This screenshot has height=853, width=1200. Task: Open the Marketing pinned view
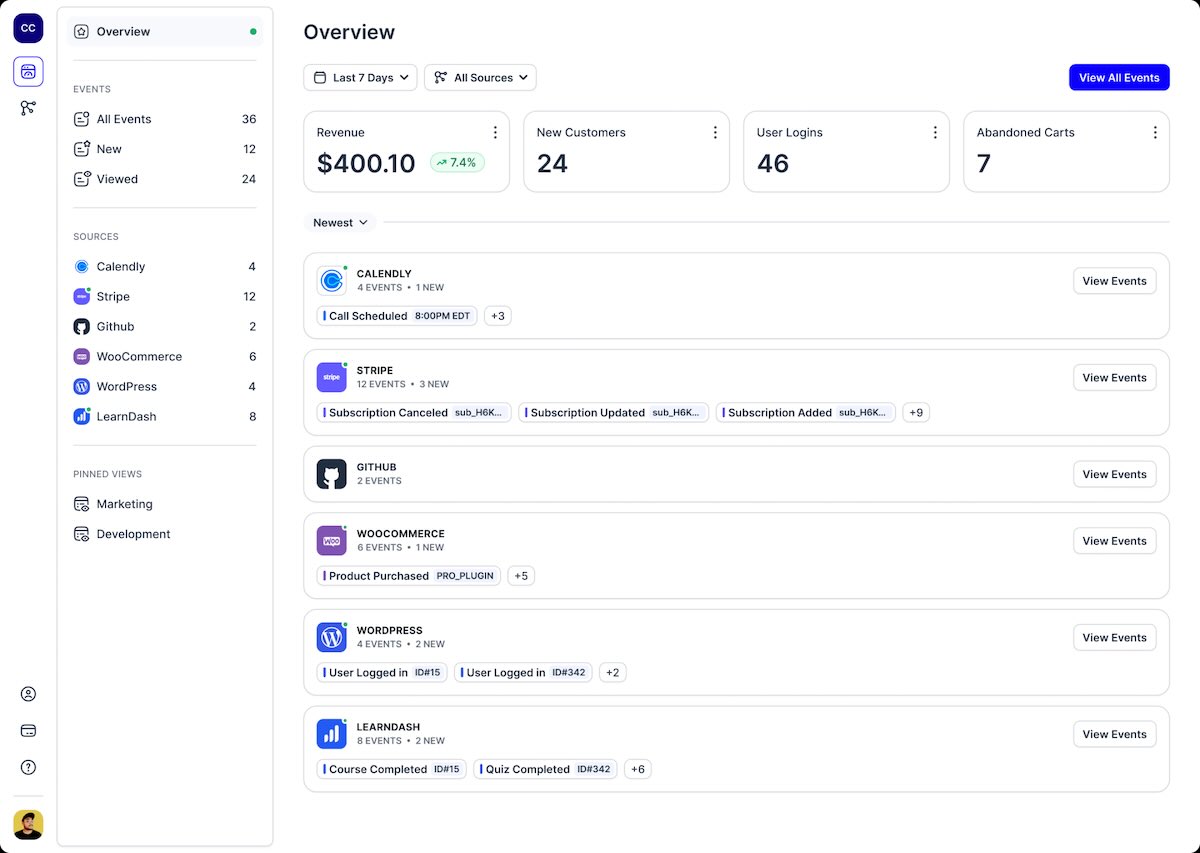[x=125, y=504]
